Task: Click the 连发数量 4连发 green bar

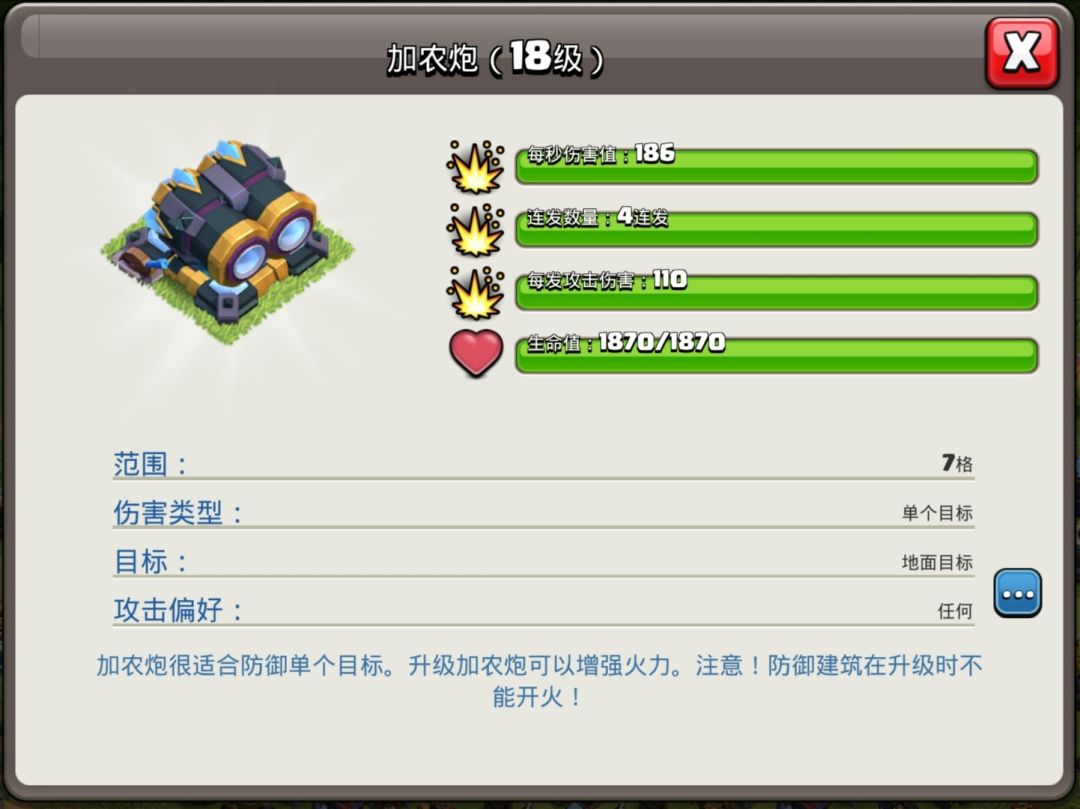Action: click(776, 229)
